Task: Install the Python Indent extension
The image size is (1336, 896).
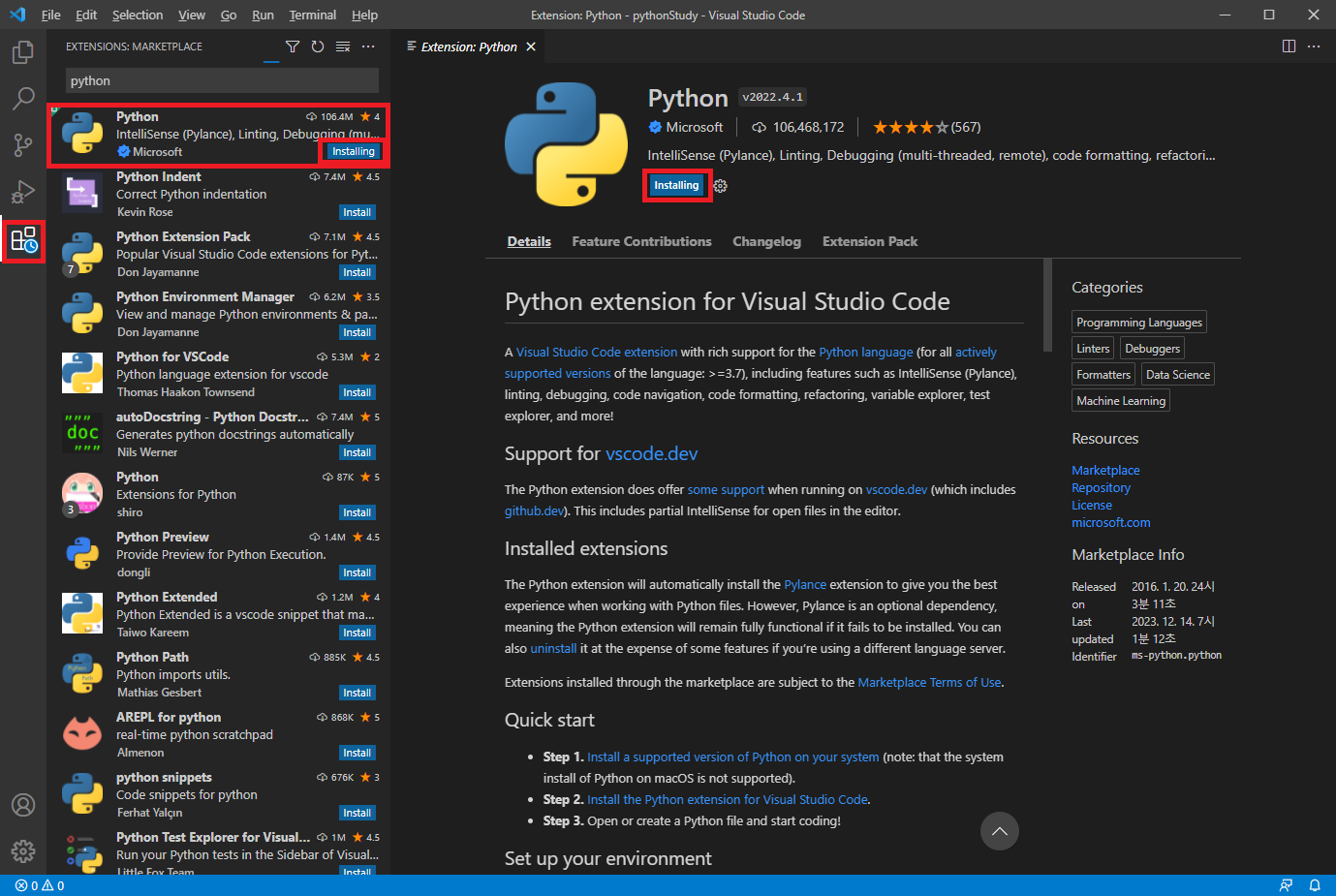Action: tap(357, 212)
